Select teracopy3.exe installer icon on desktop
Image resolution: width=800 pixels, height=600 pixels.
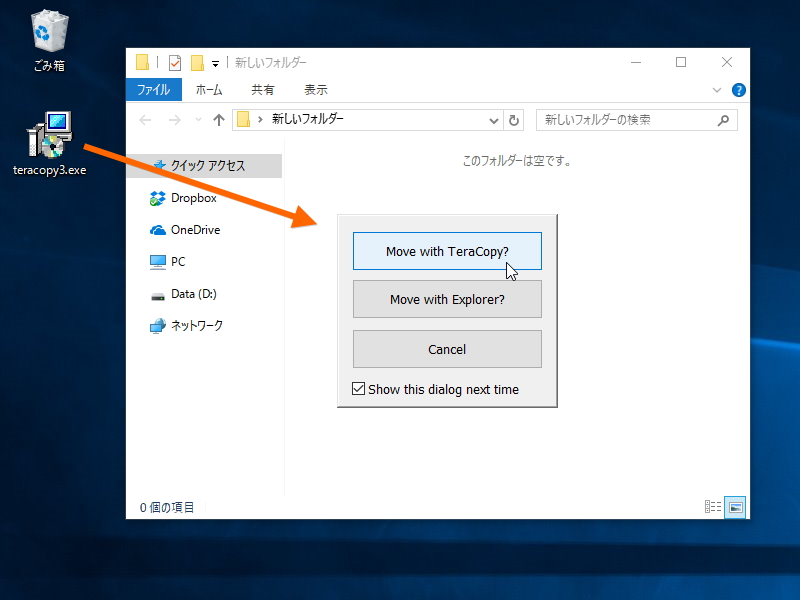coord(49,144)
